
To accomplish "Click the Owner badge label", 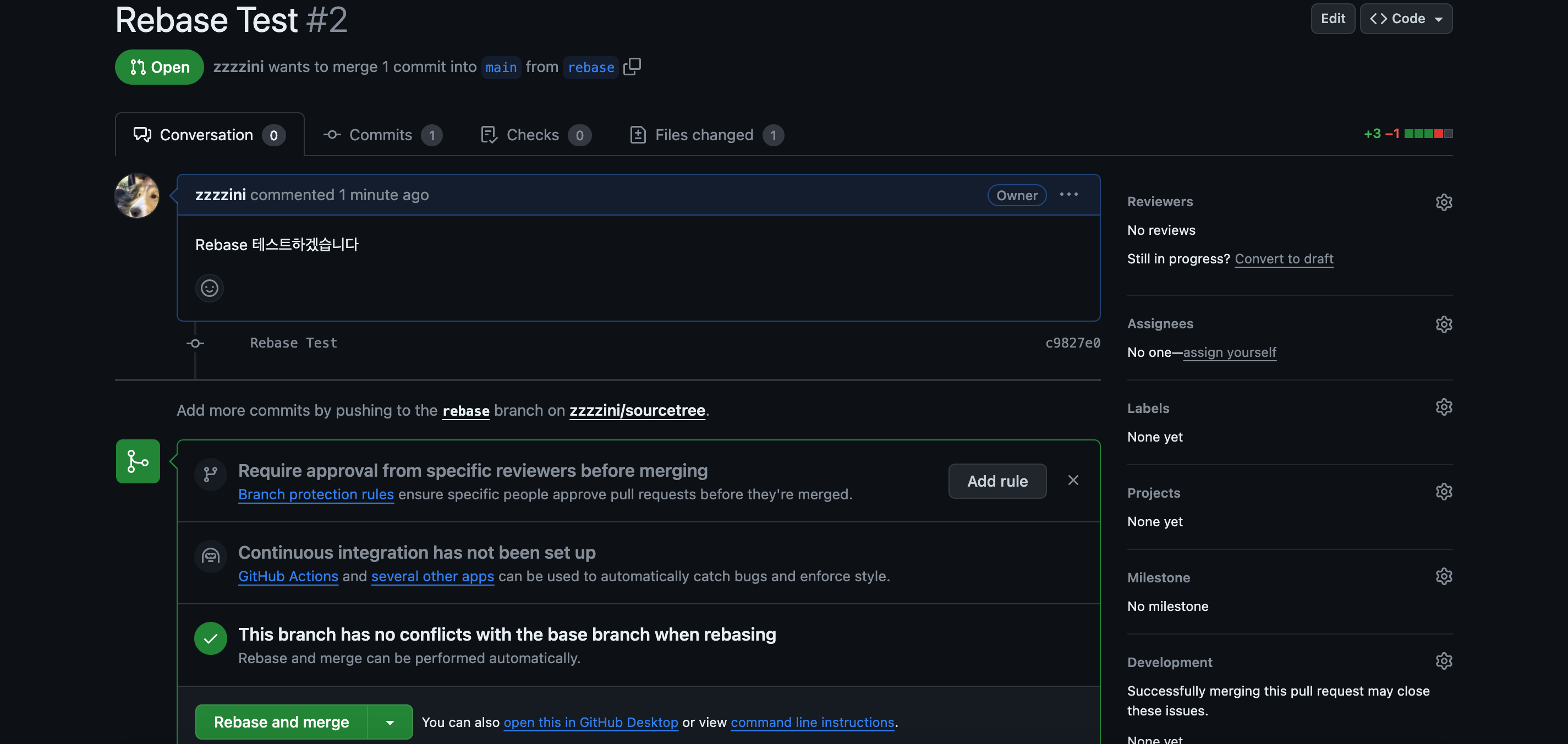I will (1017, 195).
